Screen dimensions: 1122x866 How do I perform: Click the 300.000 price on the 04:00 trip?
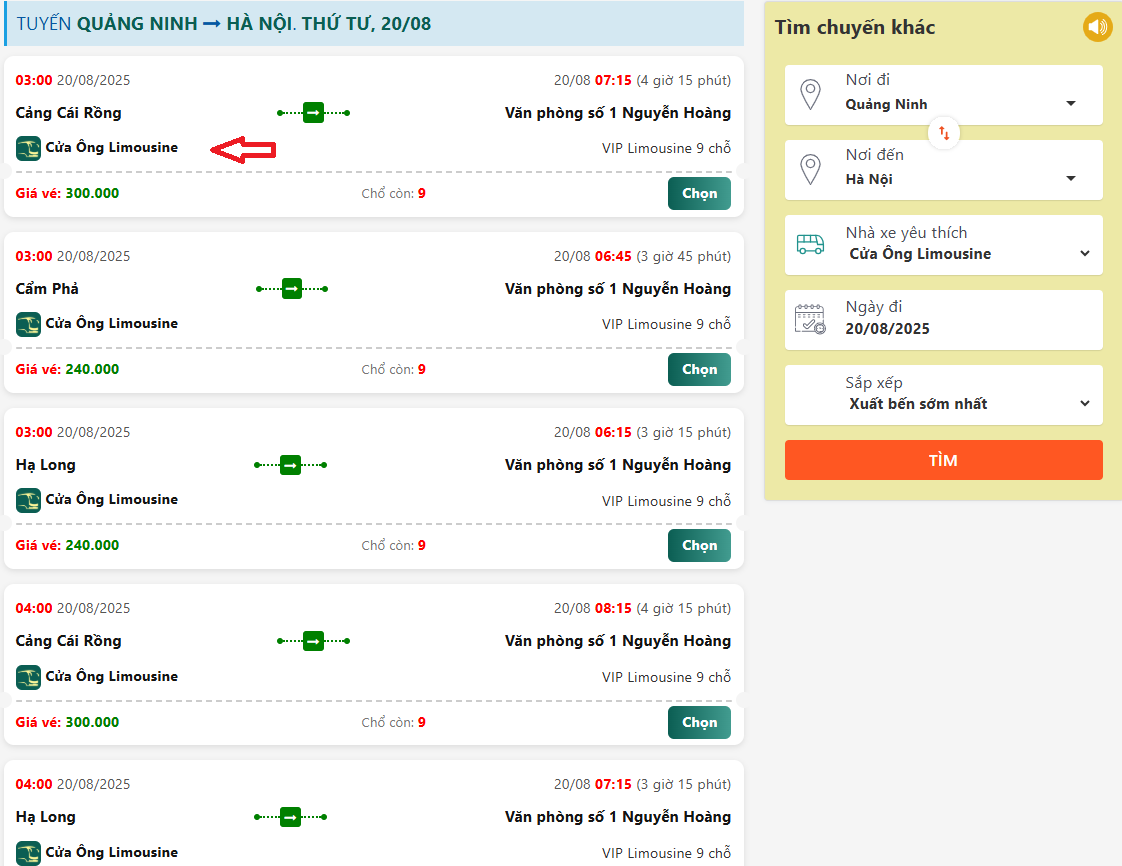(x=92, y=722)
